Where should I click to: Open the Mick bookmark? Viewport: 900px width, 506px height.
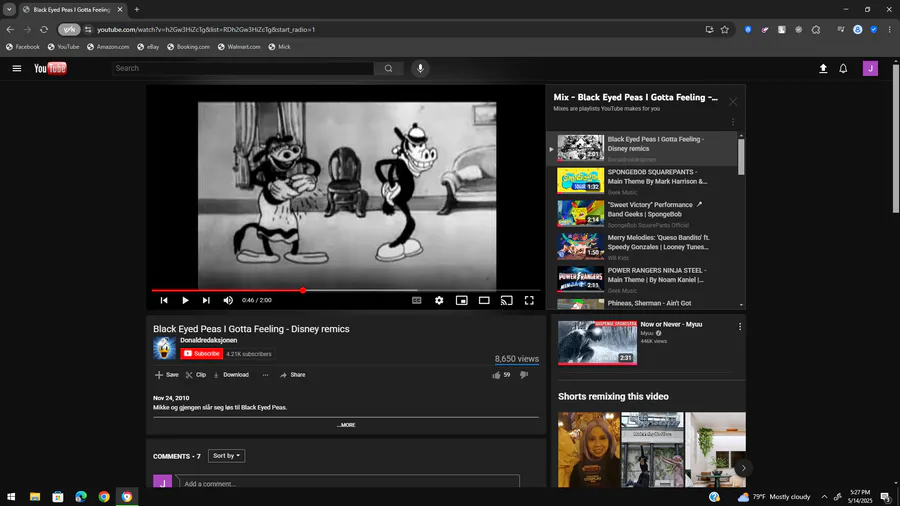[x=280, y=47]
